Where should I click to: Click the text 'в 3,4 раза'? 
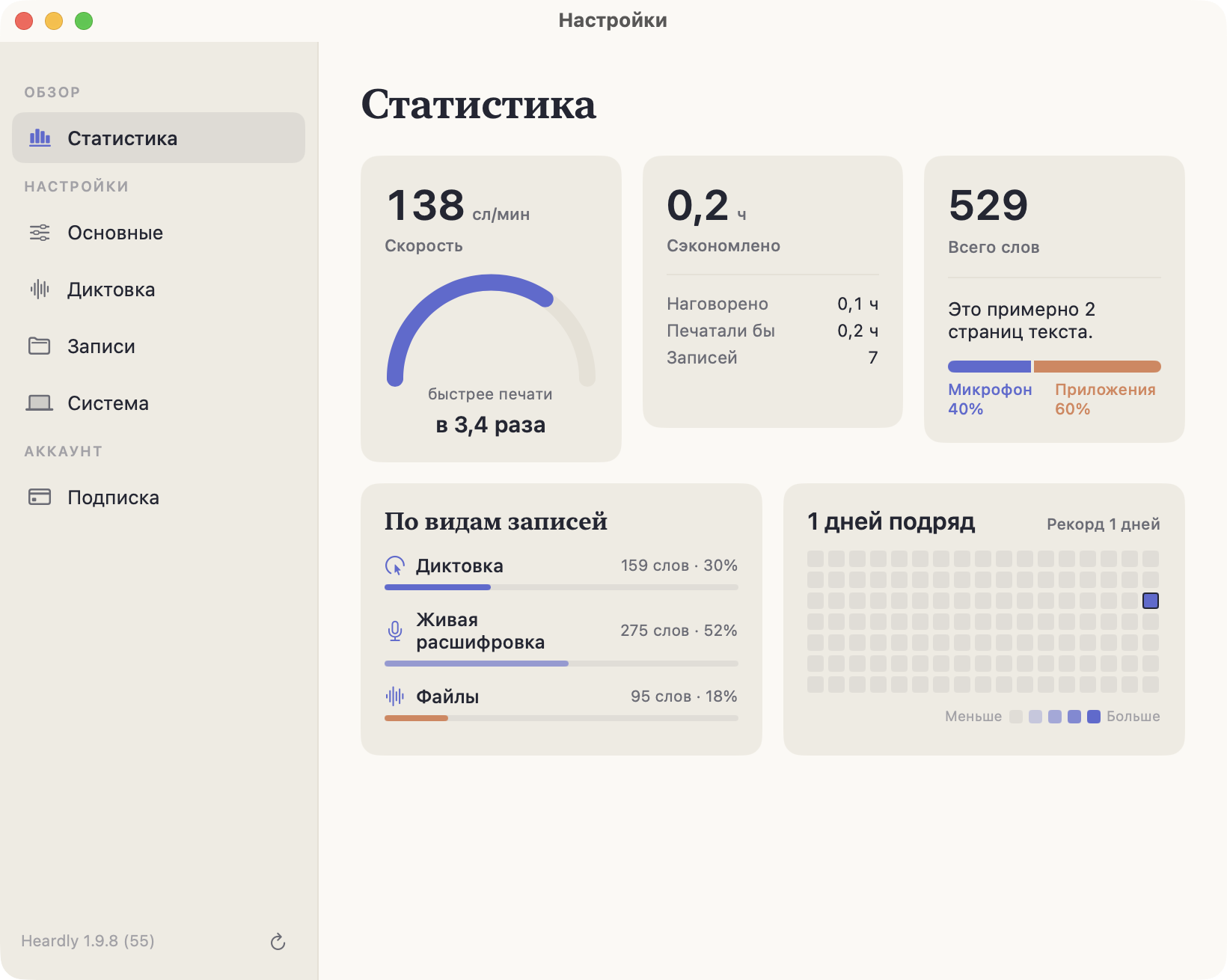(x=491, y=425)
